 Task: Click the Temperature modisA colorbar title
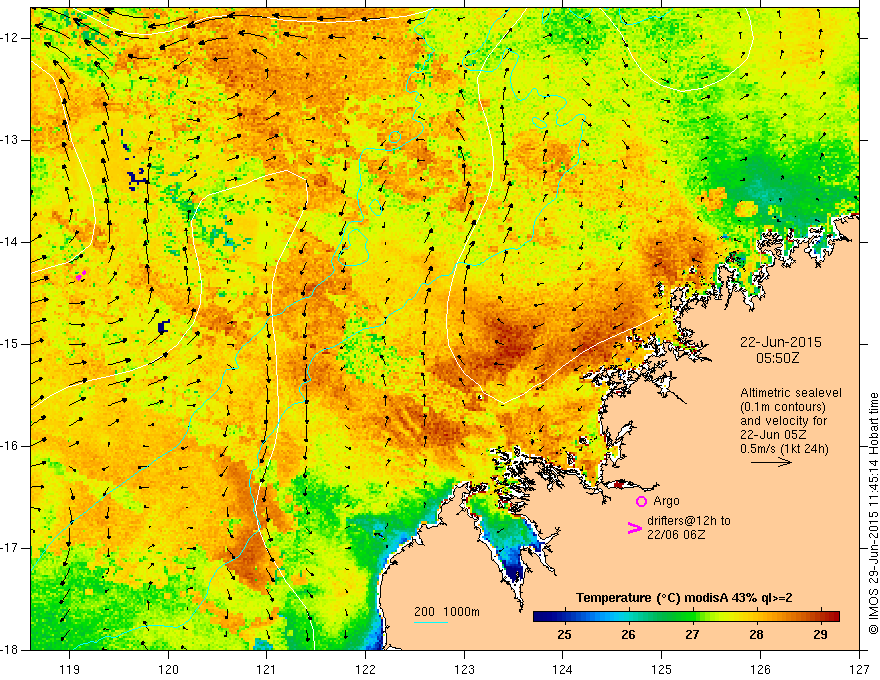click(684, 598)
